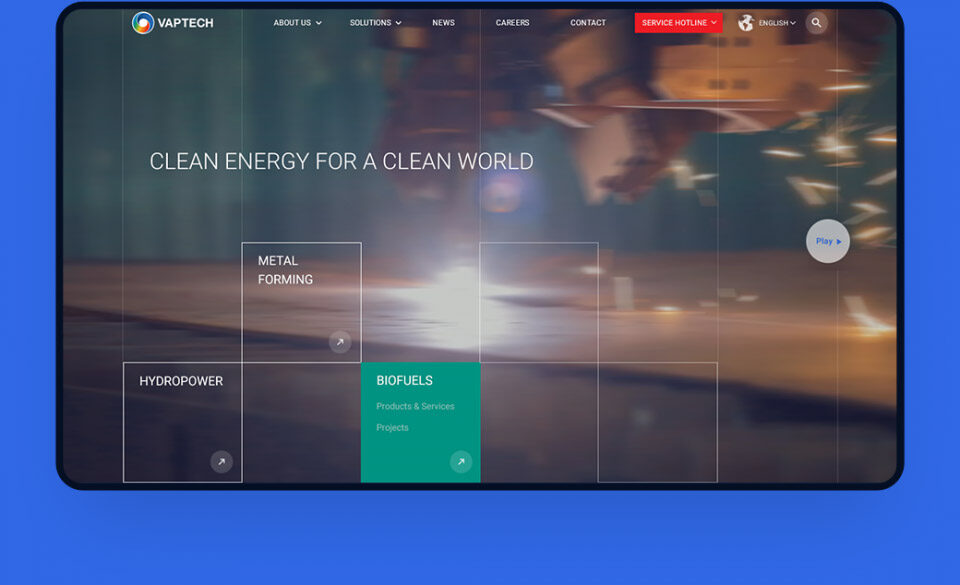Go to the News page

tap(443, 23)
